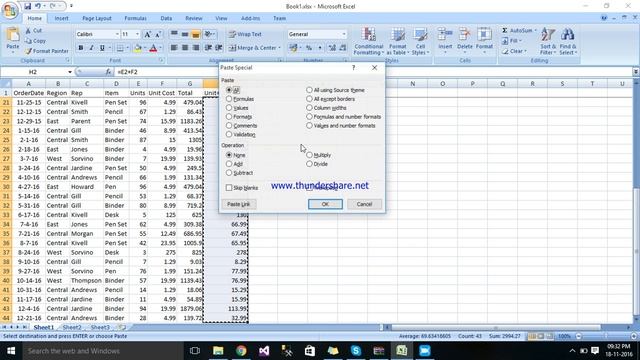
Task: Click OK in Paste Special dialog
Action: (x=325, y=204)
